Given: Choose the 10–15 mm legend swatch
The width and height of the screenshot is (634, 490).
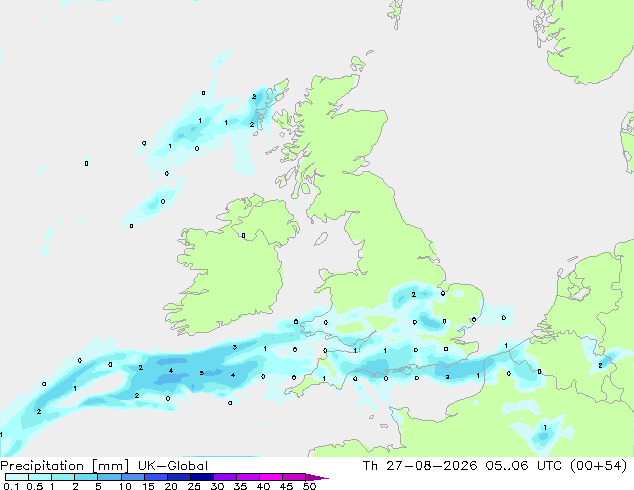Looking at the screenshot, I should (x=132, y=477).
